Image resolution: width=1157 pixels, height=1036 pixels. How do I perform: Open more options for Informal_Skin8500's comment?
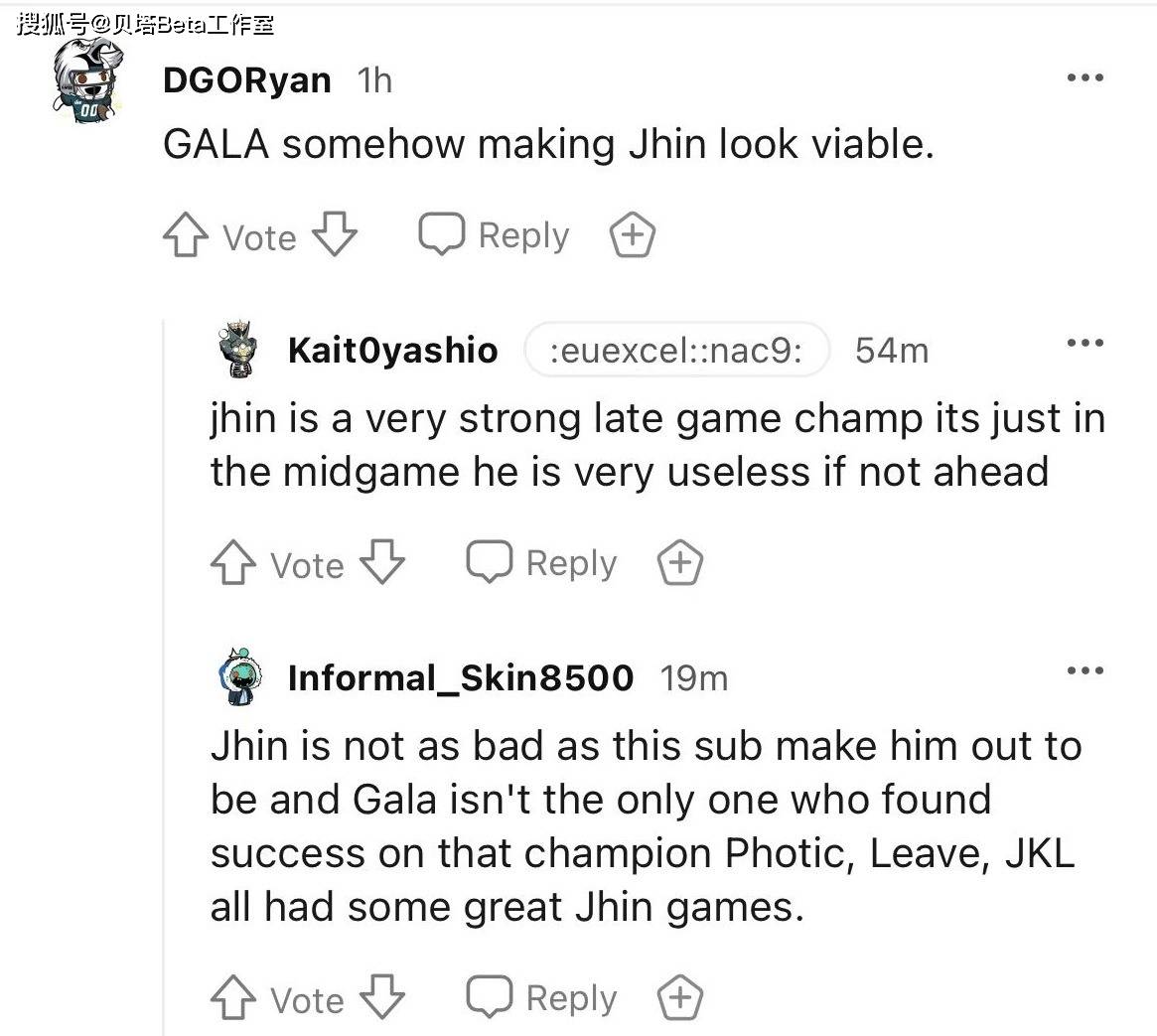pos(1085,671)
